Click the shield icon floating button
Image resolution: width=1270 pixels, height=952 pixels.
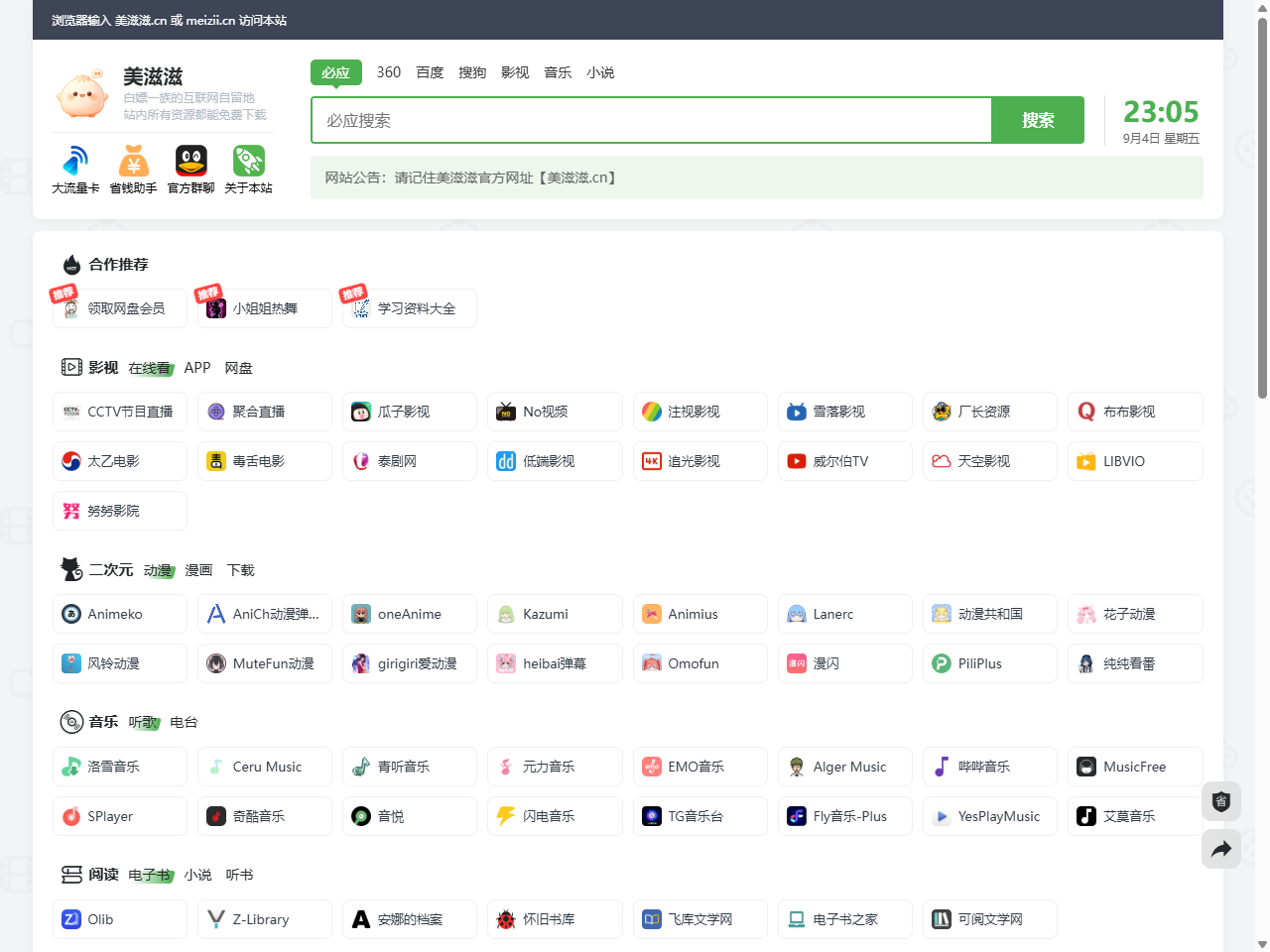point(1221,801)
